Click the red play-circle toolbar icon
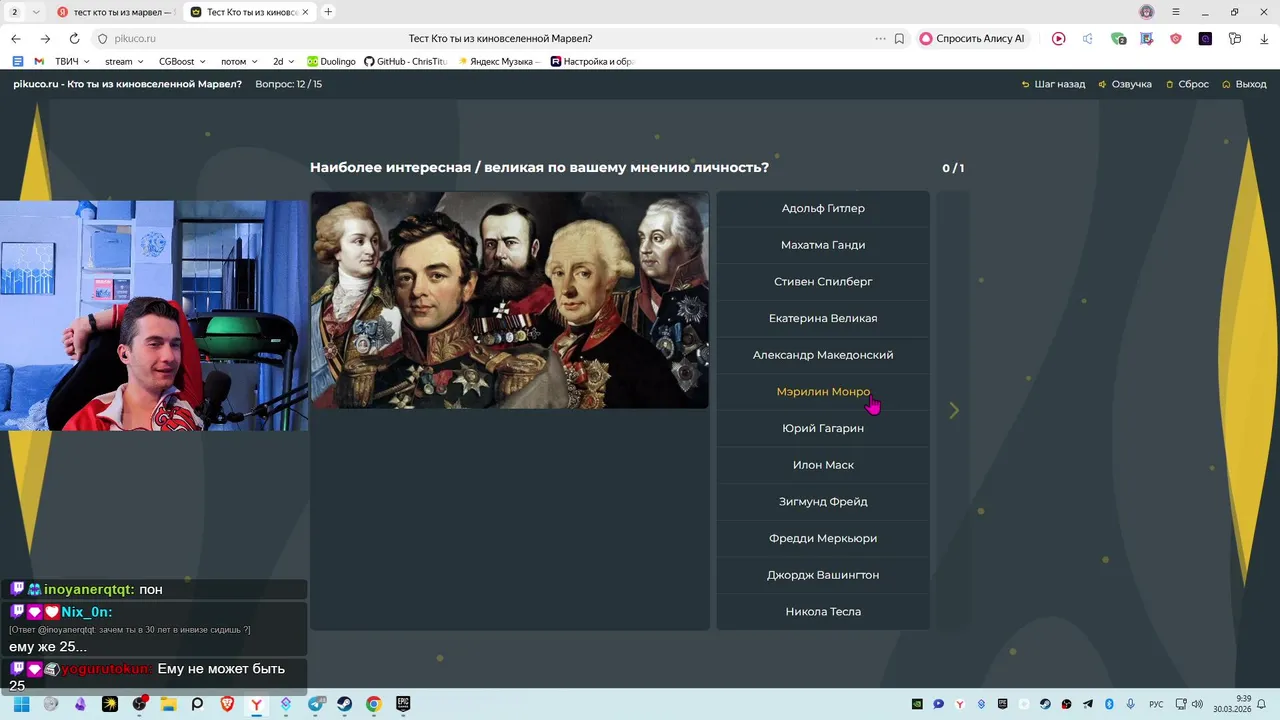 [1058, 39]
